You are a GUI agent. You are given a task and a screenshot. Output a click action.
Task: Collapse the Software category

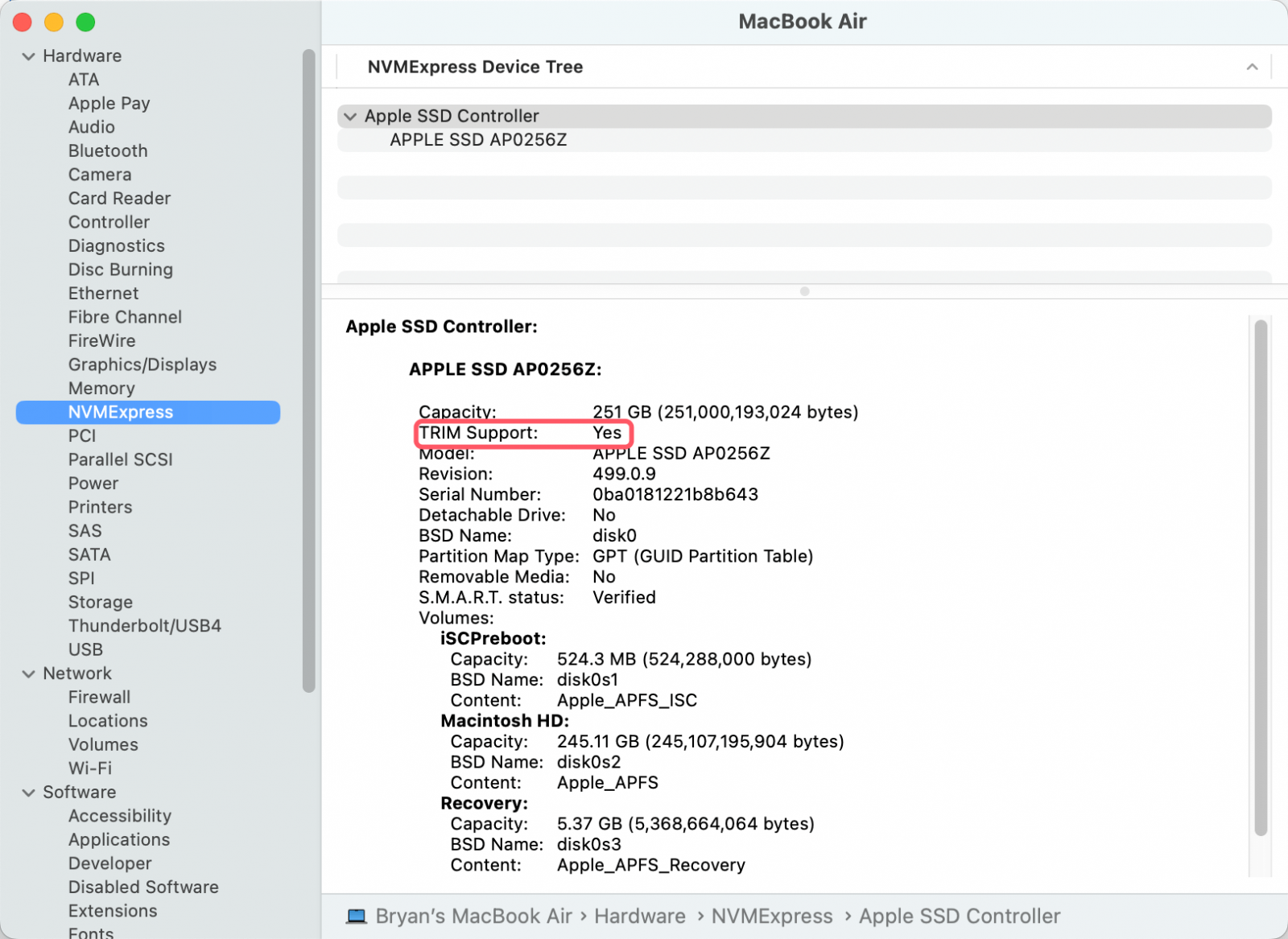[29, 792]
